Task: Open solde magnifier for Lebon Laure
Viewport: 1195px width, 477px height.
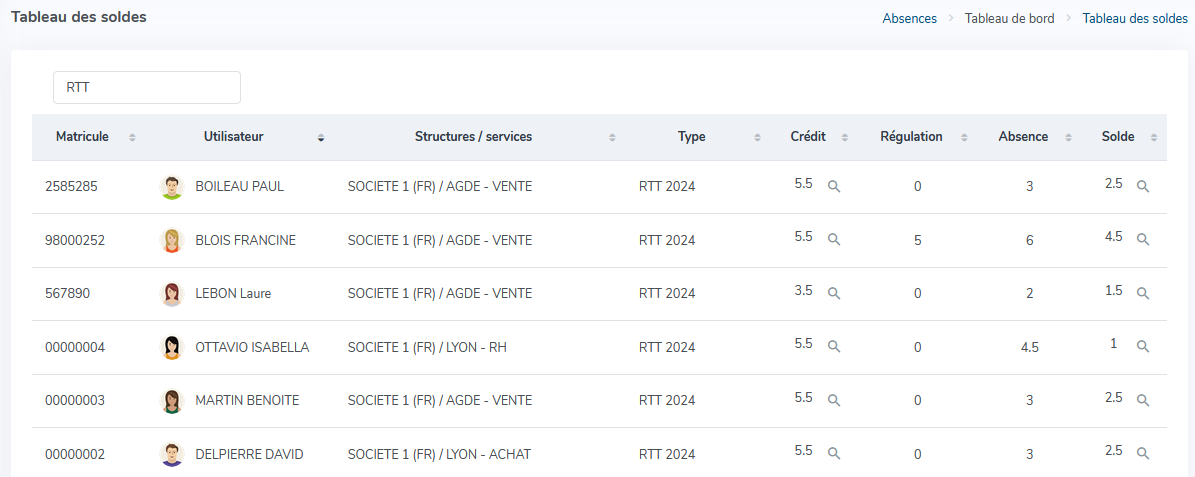Action: 1143,293
